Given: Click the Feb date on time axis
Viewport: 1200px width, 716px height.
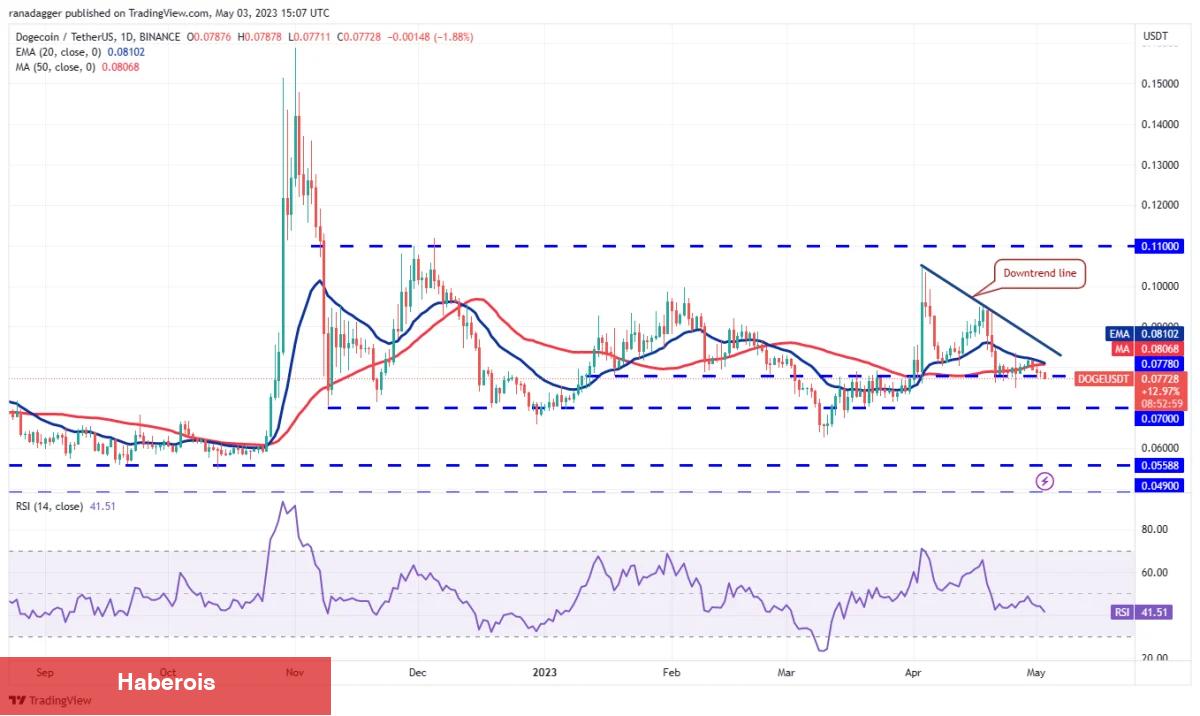Looking at the screenshot, I should click(x=671, y=673).
